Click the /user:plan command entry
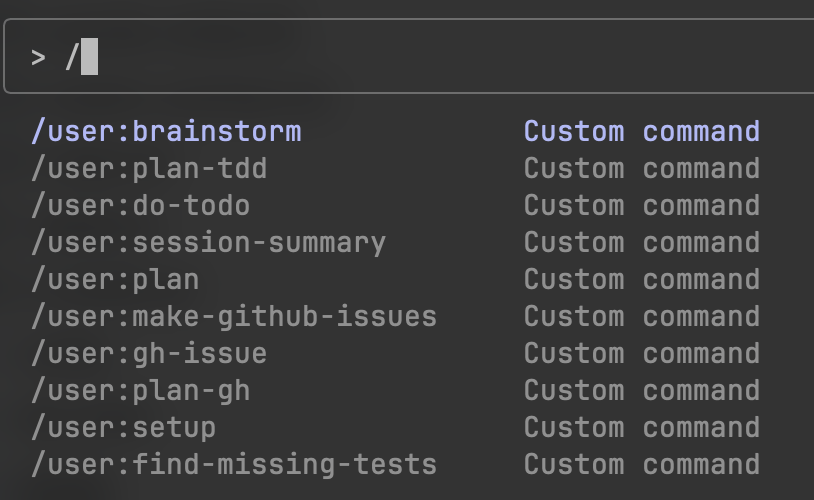Image resolution: width=814 pixels, height=500 pixels. pos(115,280)
